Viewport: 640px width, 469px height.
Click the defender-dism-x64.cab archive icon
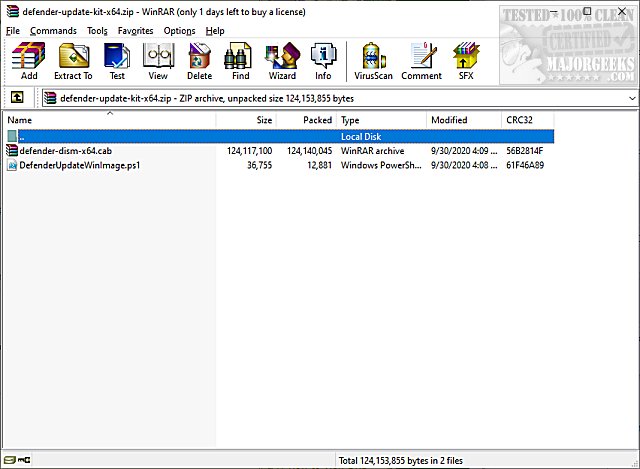point(12,151)
